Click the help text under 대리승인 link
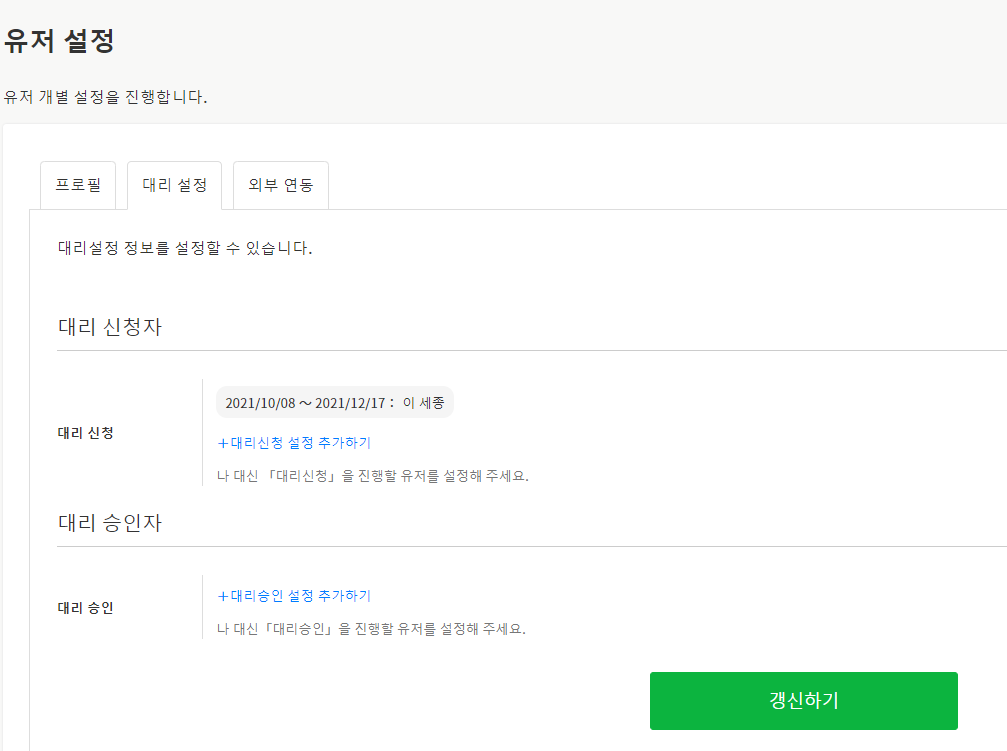 tap(371, 629)
